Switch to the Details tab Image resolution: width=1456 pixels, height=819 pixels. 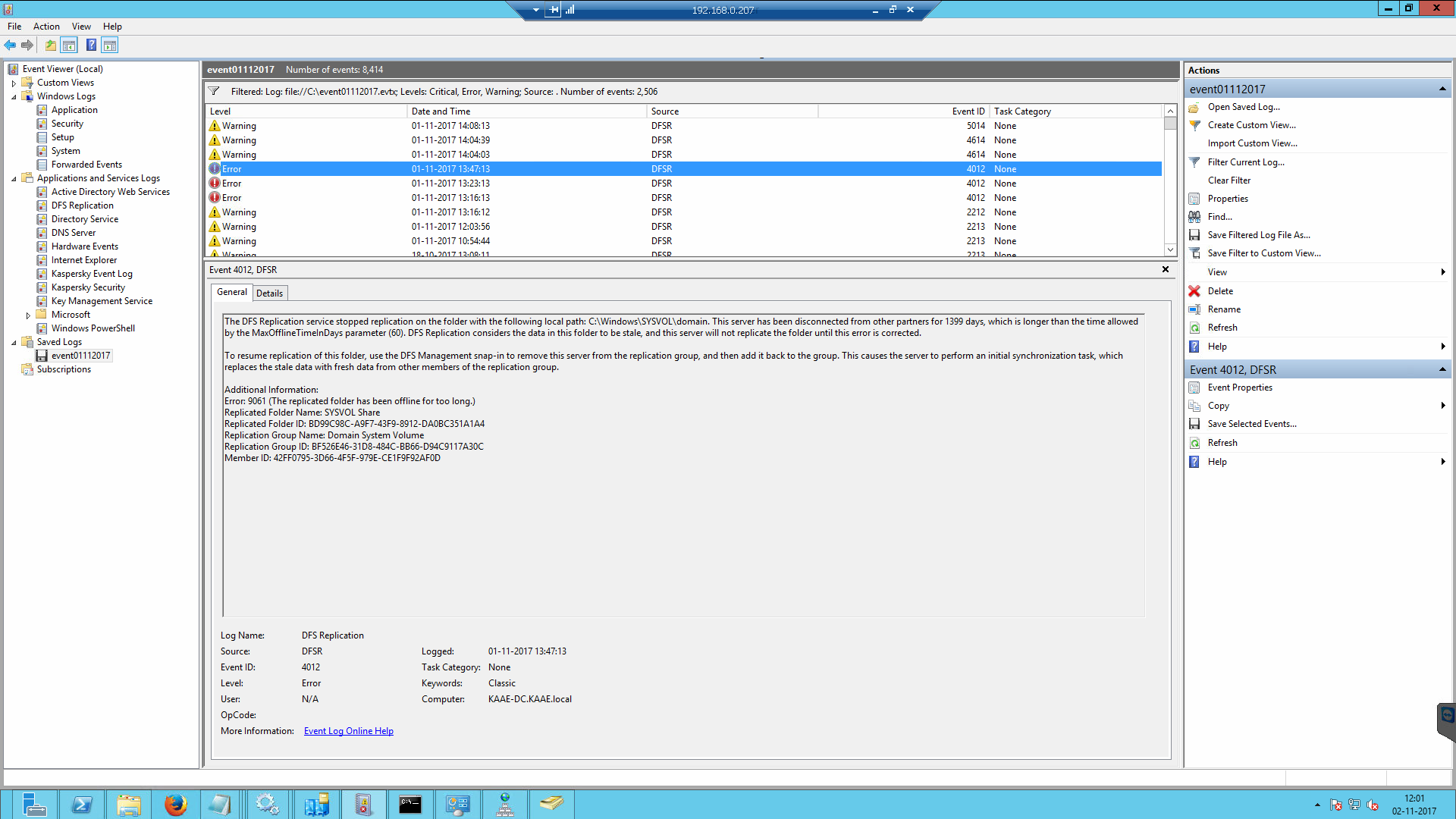(269, 293)
